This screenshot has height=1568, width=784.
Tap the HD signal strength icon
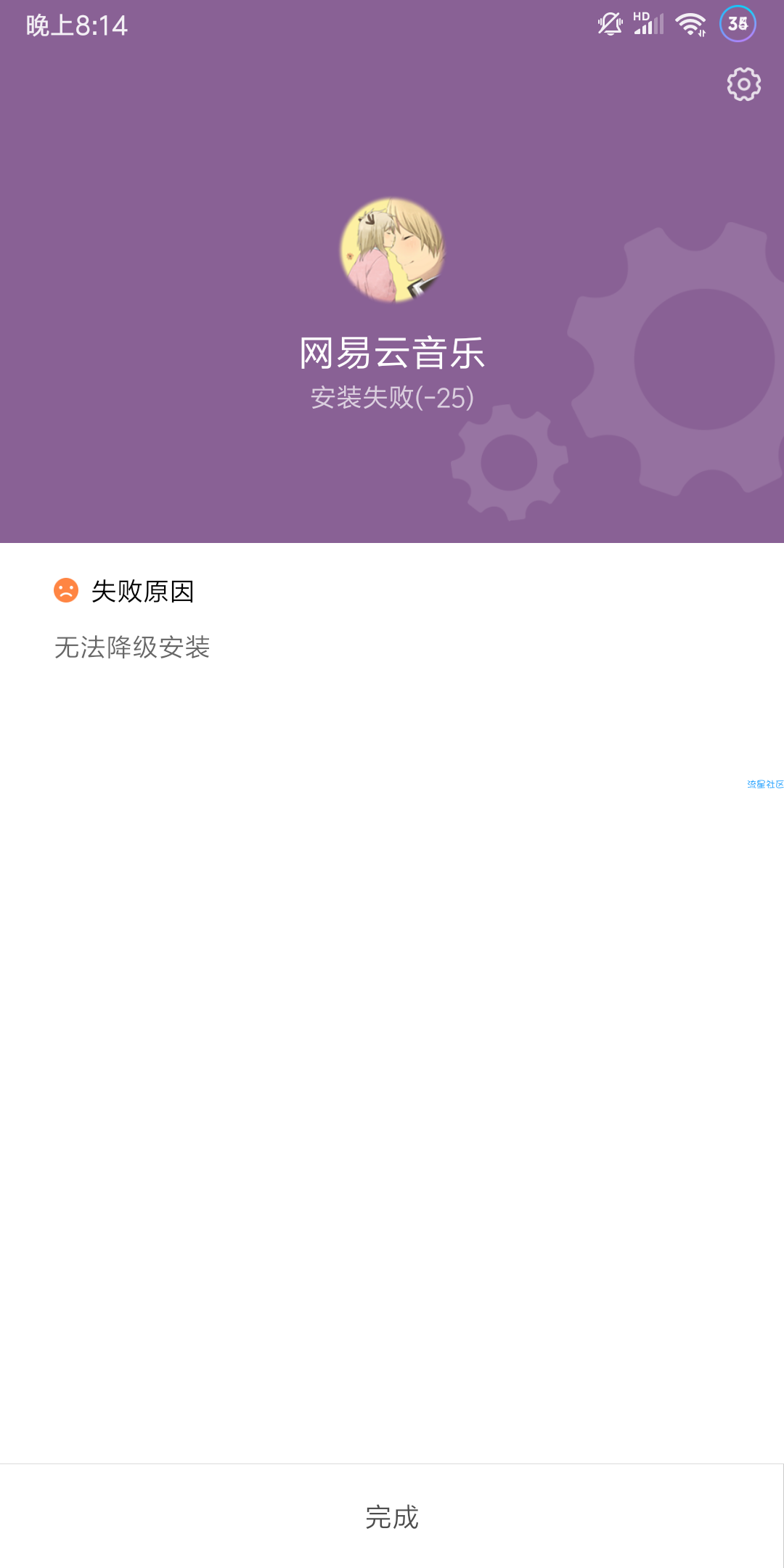tap(648, 23)
